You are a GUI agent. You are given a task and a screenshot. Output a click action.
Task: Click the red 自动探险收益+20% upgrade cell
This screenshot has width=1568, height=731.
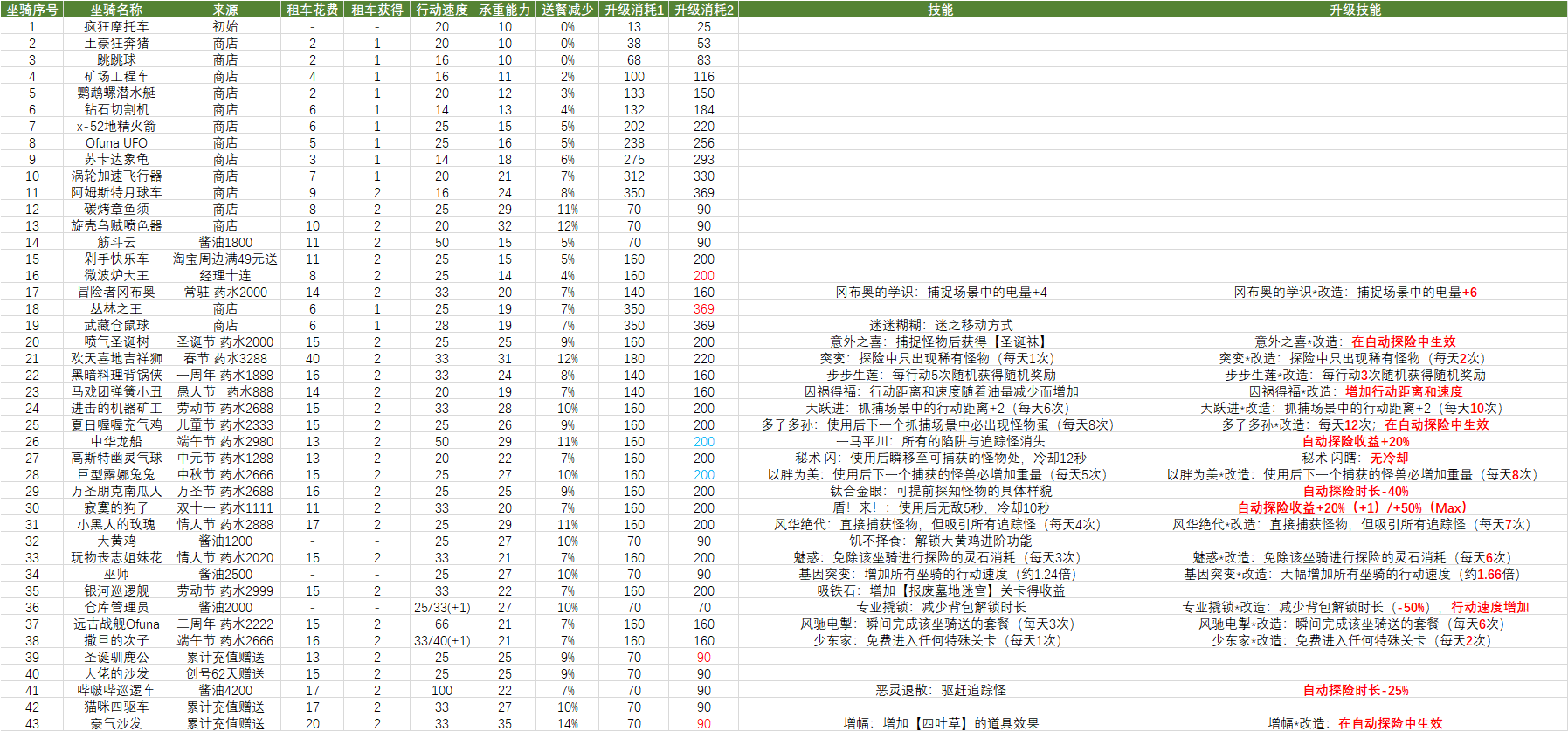pos(1355,441)
